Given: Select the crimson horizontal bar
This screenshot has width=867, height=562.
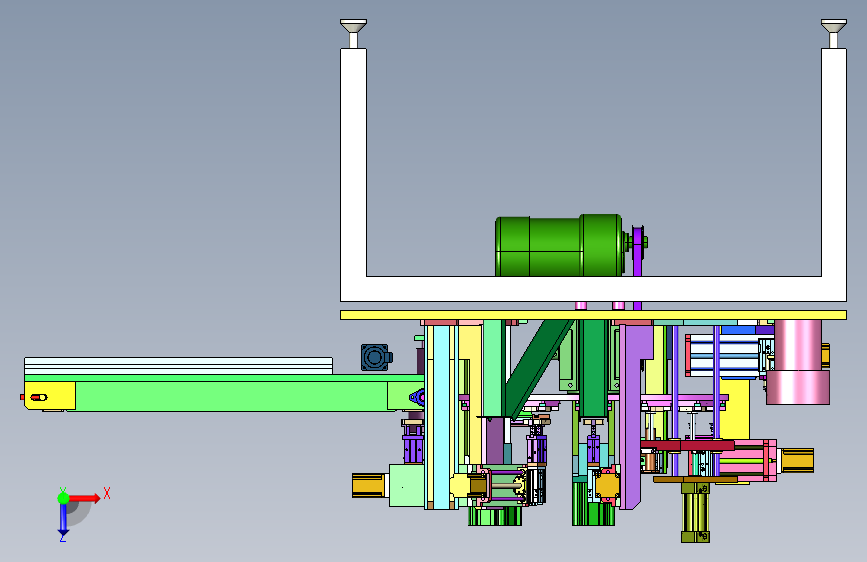Looking at the screenshot, I should pyautogui.click(x=687, y=445).
